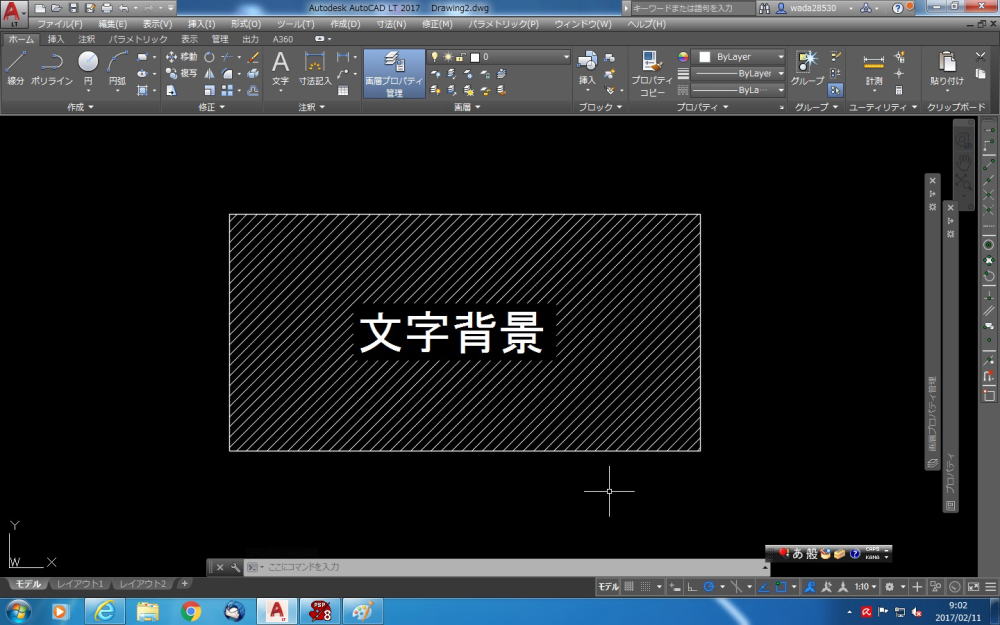Screen dimensions: 1000x625
Task: Toggle ortho mode in status bar
Action: 692,587
